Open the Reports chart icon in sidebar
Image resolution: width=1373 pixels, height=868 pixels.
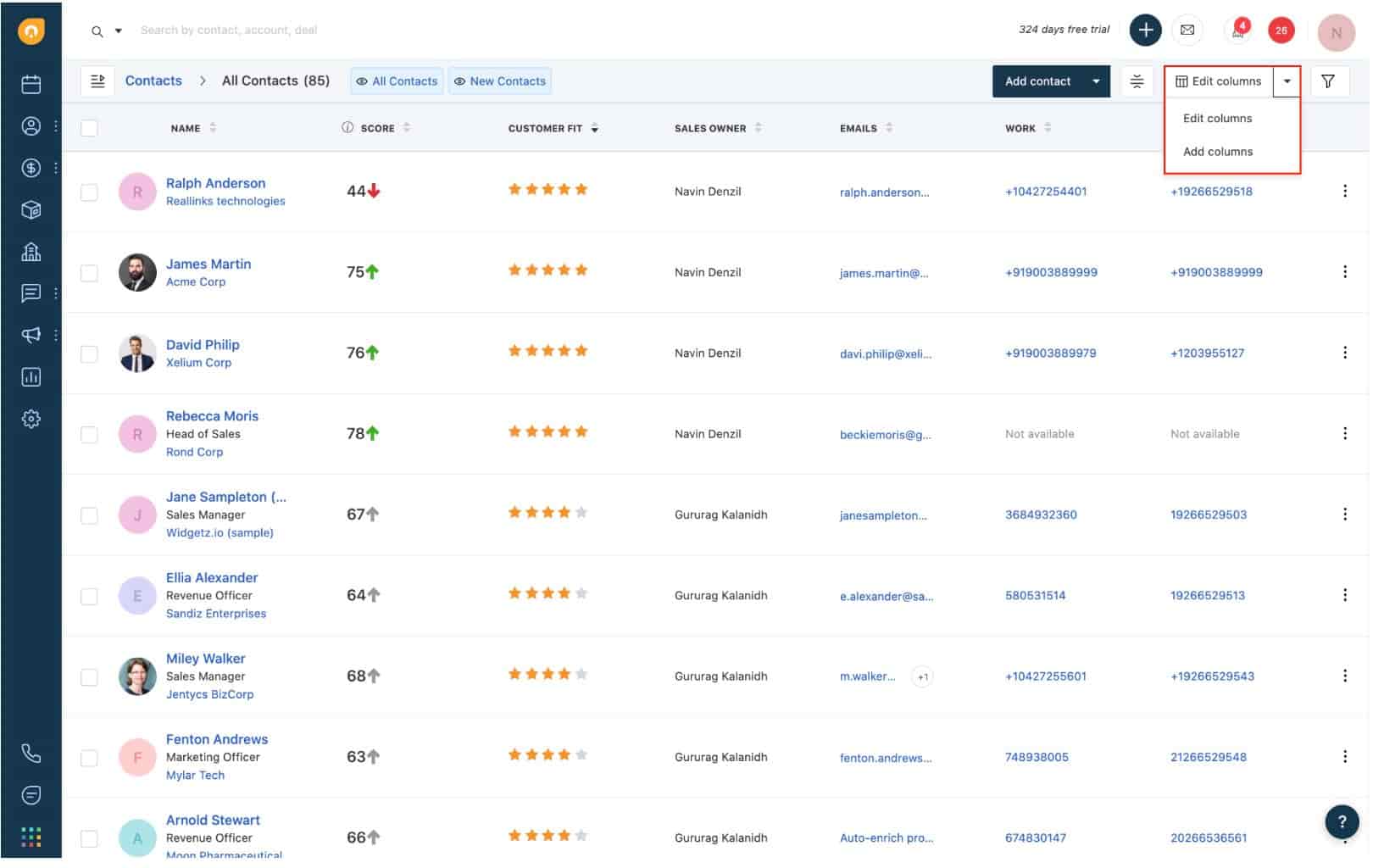click(x=31, y=377)
